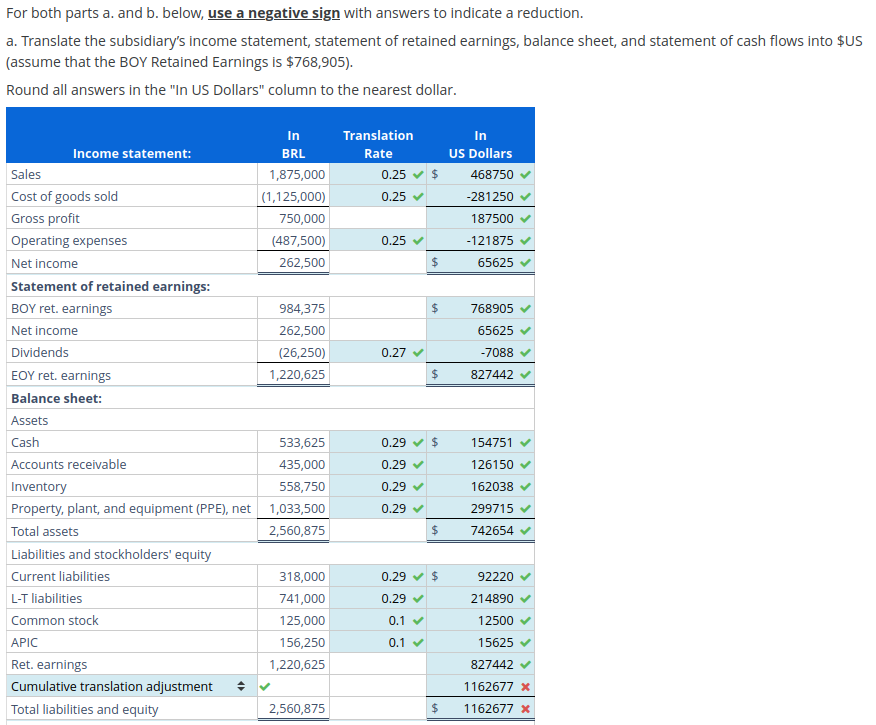
Task: Open the Cumulative translation adjustment account selector
Action: coord(241,686)
